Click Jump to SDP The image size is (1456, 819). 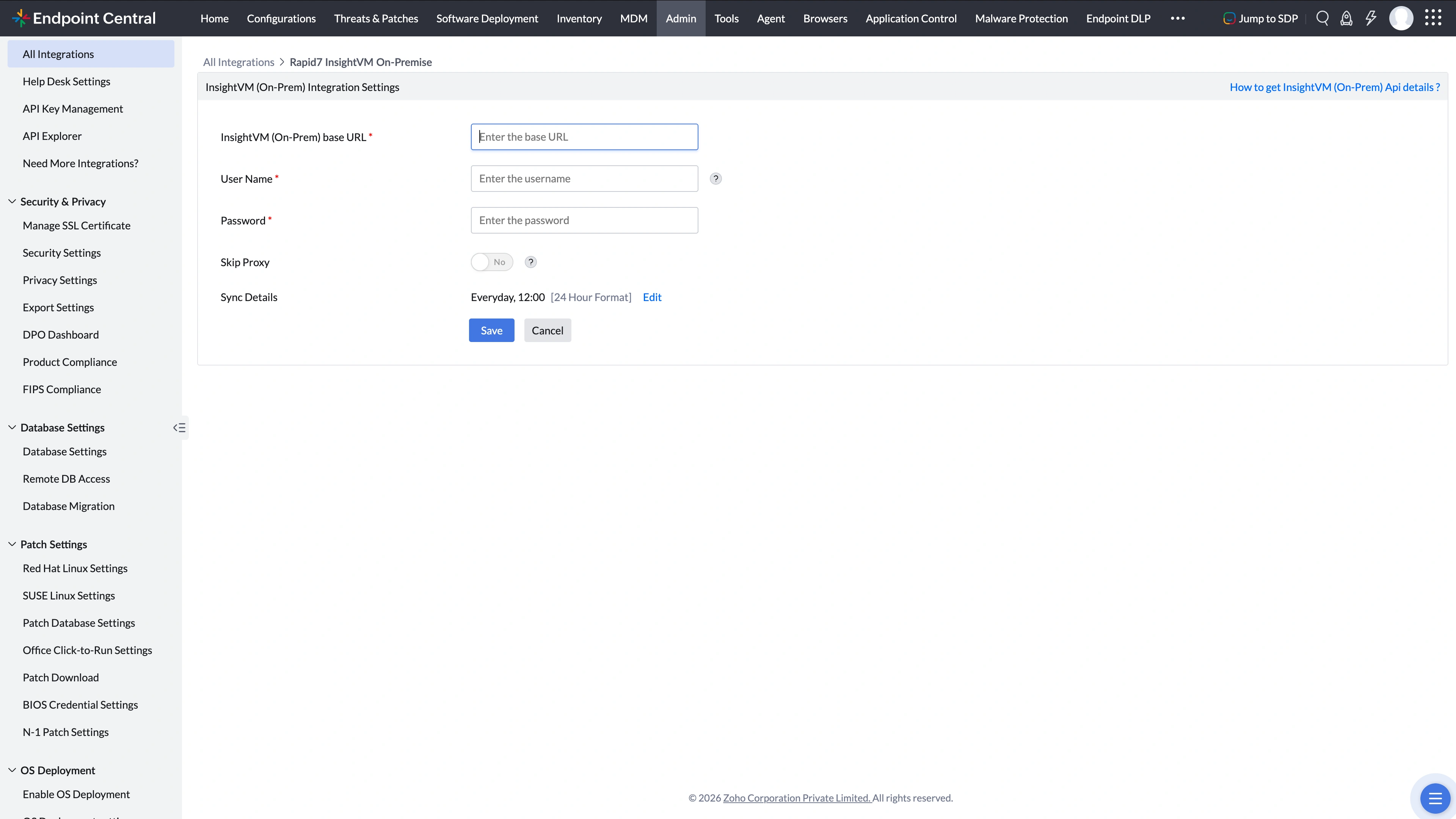coord(1260,18)
